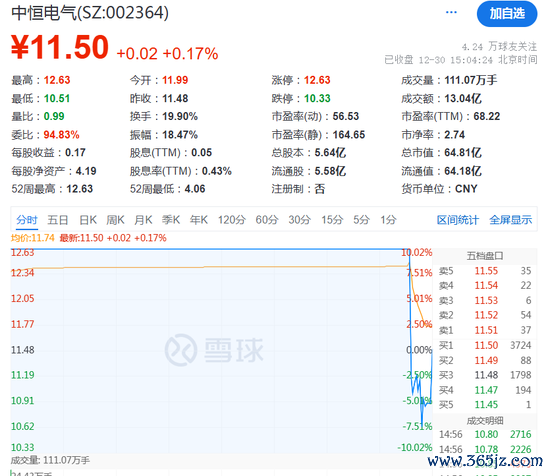The width and height of the screenshot is (550, 476).
Task: Click the 昨收 value 11.48
Action: click(175, 99)
